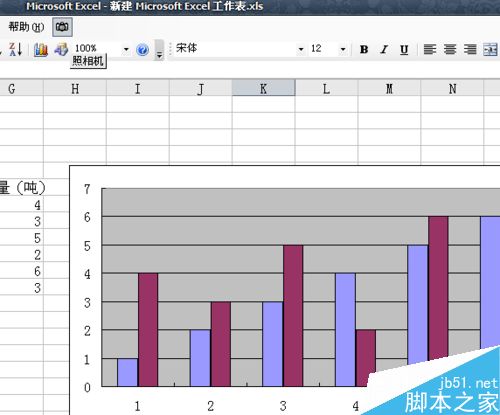Viewport: 500px width, 415px height.
Task: Click the cell with value 6
Action: point(21,271)
